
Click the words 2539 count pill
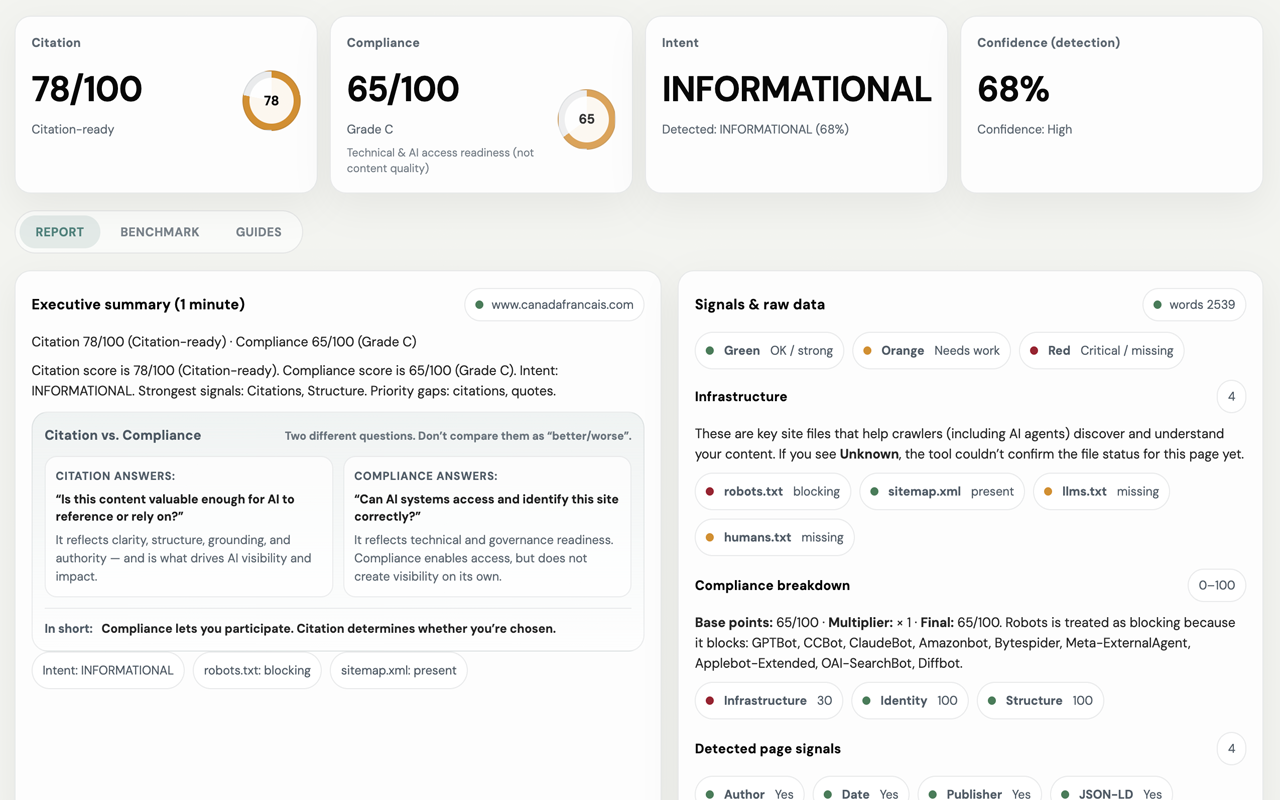[1194, 304]
